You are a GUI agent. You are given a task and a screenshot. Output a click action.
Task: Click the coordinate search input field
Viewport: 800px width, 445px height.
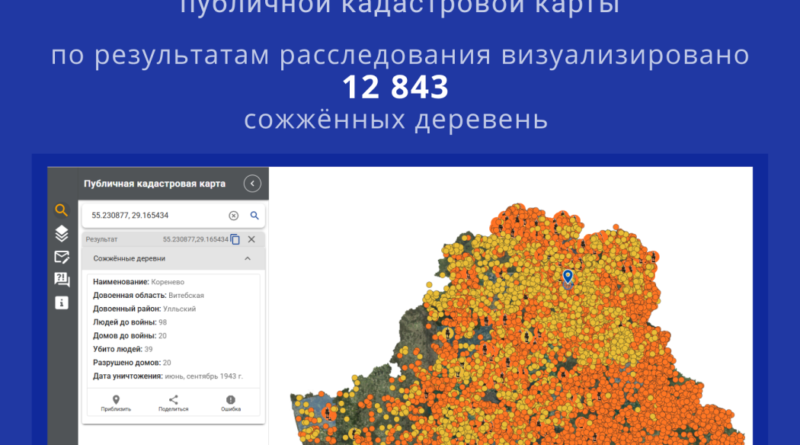point(155,215)
